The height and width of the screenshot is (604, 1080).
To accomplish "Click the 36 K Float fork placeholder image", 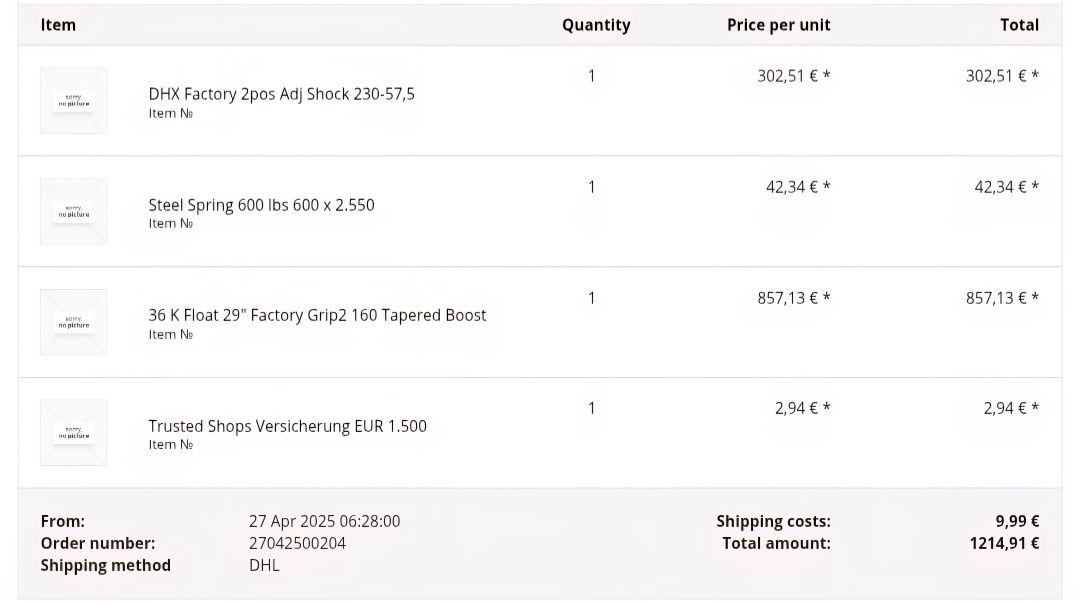I will point(74,322).
